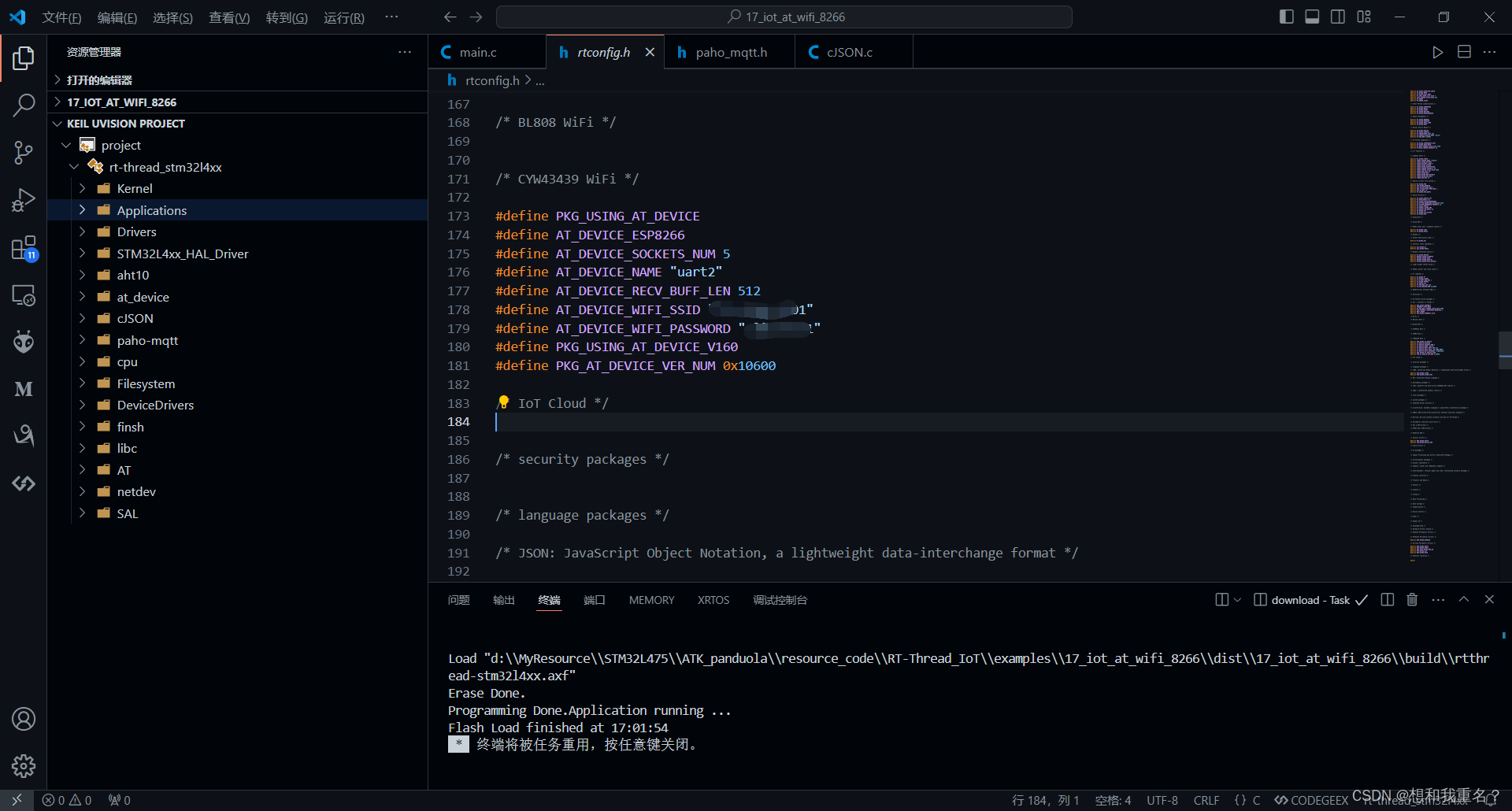The image size is (1512, 811).
Task: Open the Remote Explorer panel
Action: pos(24,295)
